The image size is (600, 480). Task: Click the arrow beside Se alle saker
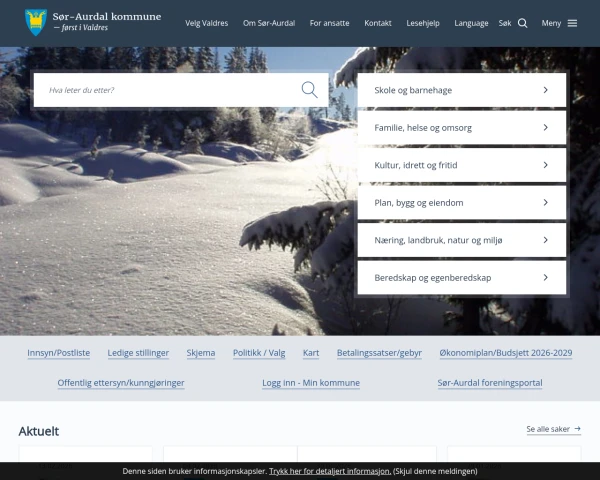(x=578, y=429)
